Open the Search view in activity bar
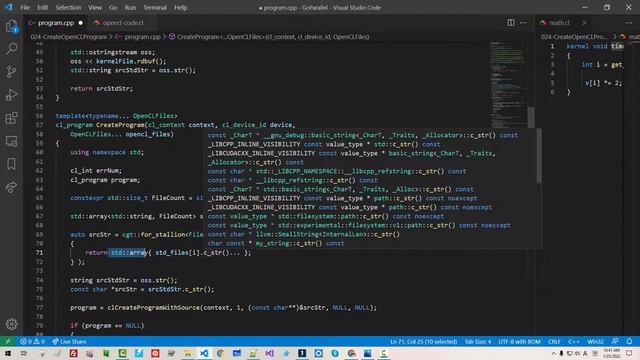This screenshot has height=360, width=640. click(x=11, y=49)
